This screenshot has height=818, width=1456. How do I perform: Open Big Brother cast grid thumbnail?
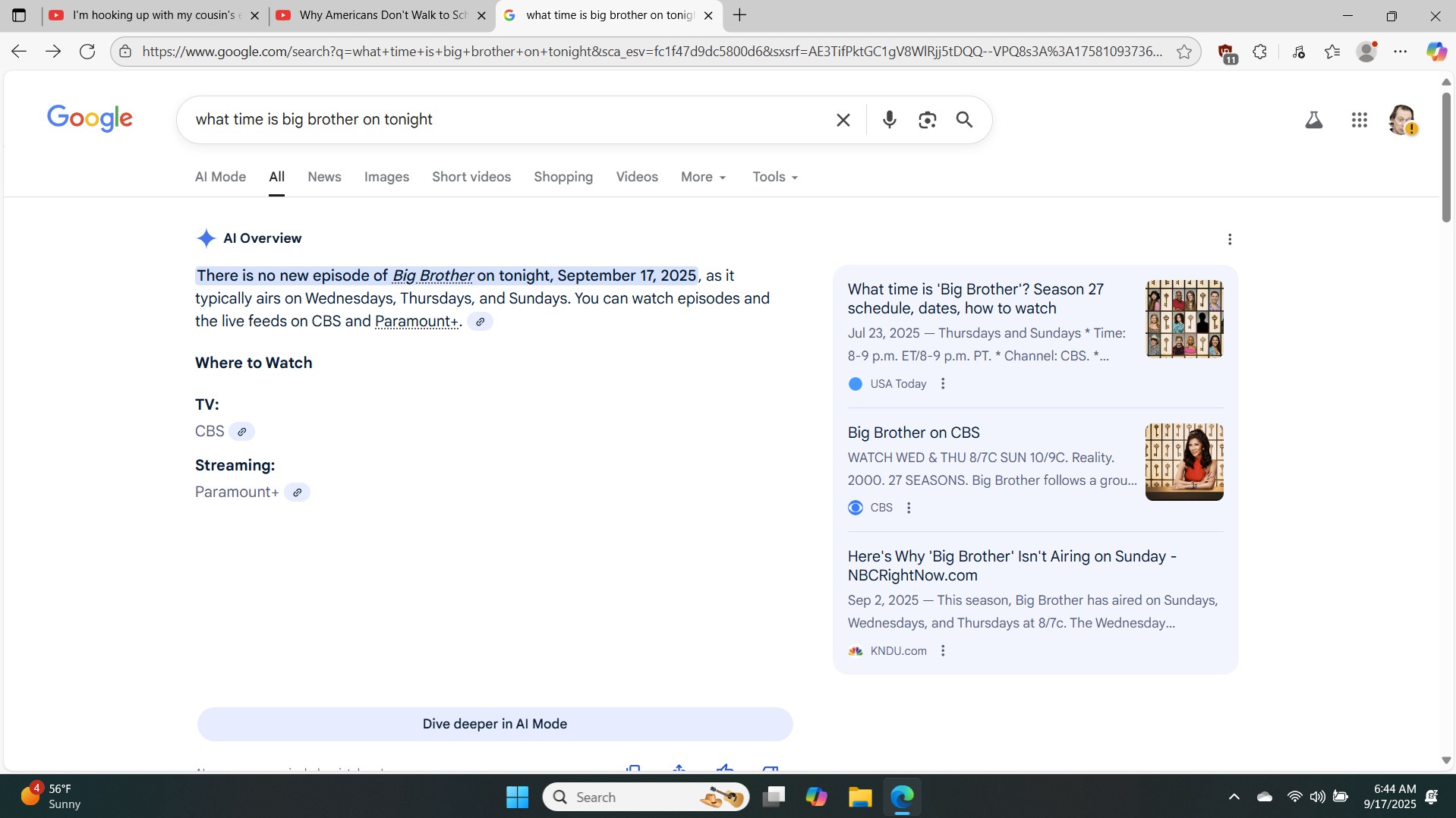(x=1184, y=319)
